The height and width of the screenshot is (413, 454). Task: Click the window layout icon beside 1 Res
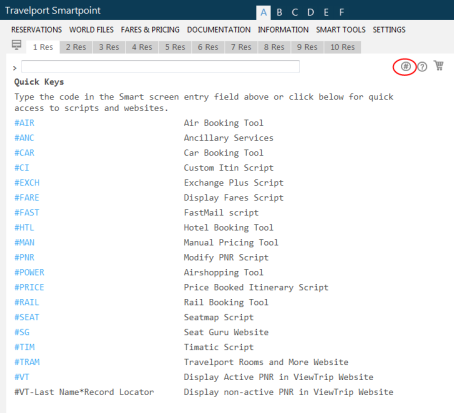[x=16, y=45]
